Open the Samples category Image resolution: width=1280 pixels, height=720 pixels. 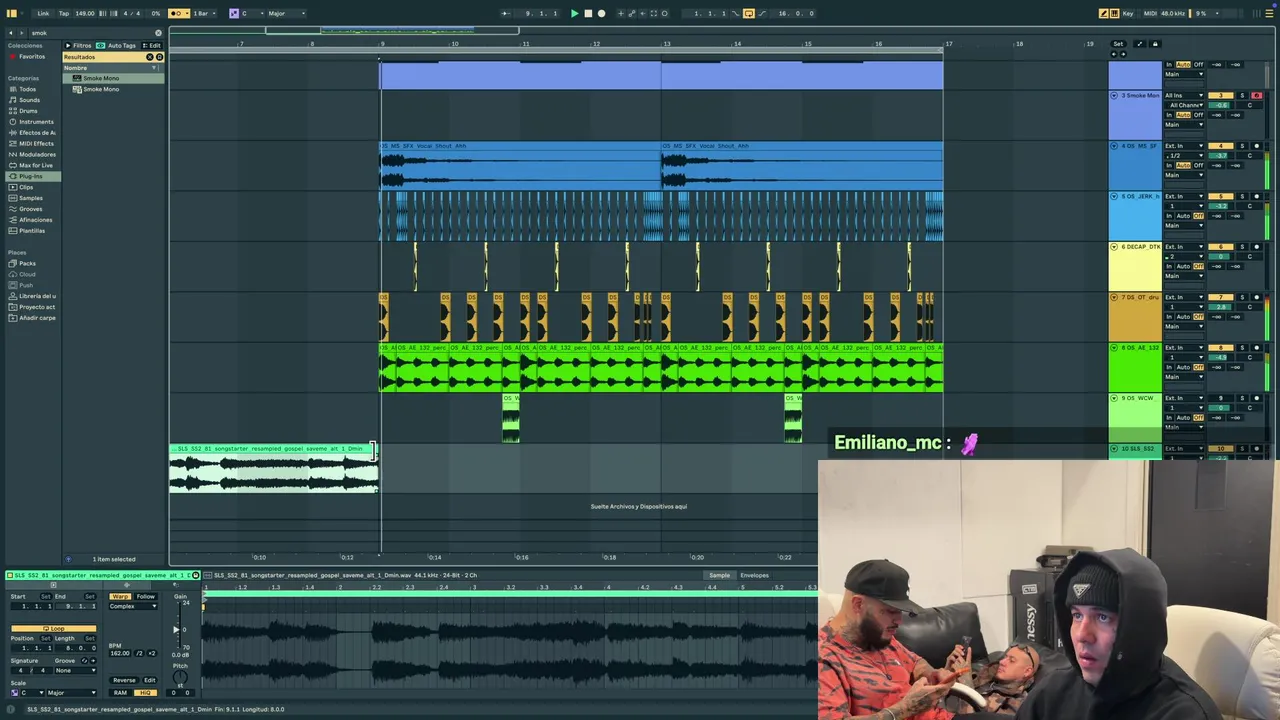coord(32,198)
